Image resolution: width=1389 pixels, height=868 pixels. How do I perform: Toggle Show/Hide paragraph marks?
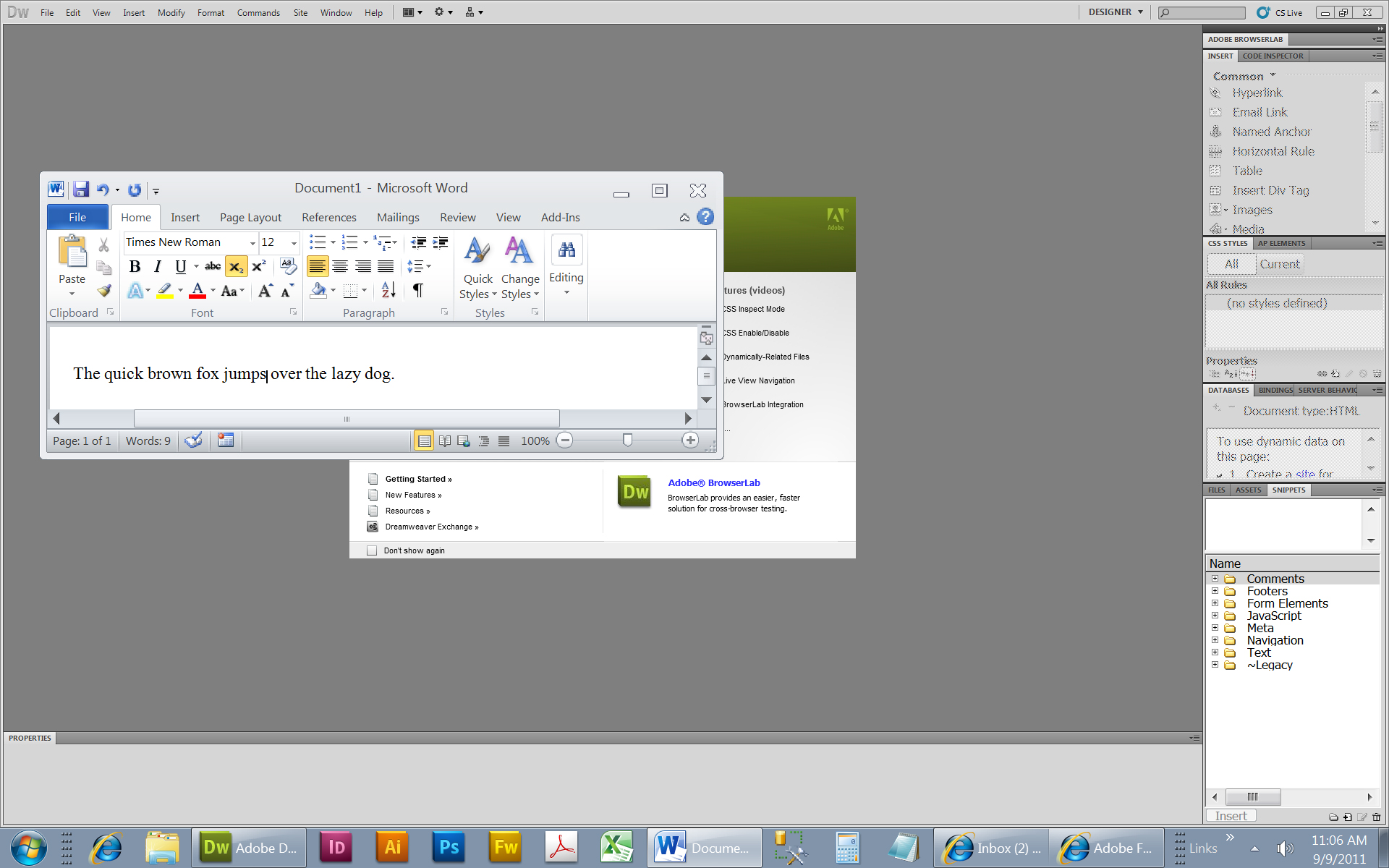[417, 291]
